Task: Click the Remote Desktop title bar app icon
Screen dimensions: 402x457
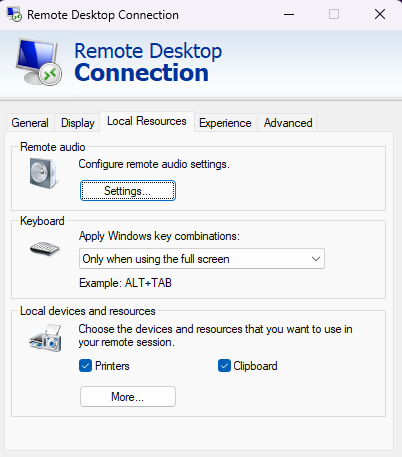Action: pyautogui.click(x=14, y=14)
